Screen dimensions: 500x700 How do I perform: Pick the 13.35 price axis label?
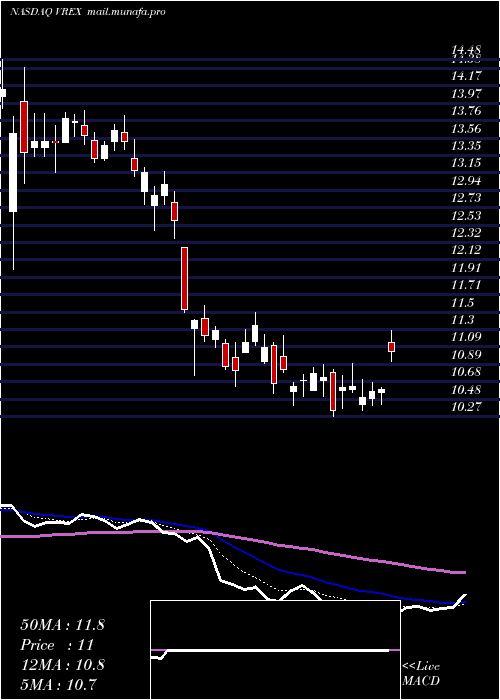pyautogui.click(x=466, y=146)
